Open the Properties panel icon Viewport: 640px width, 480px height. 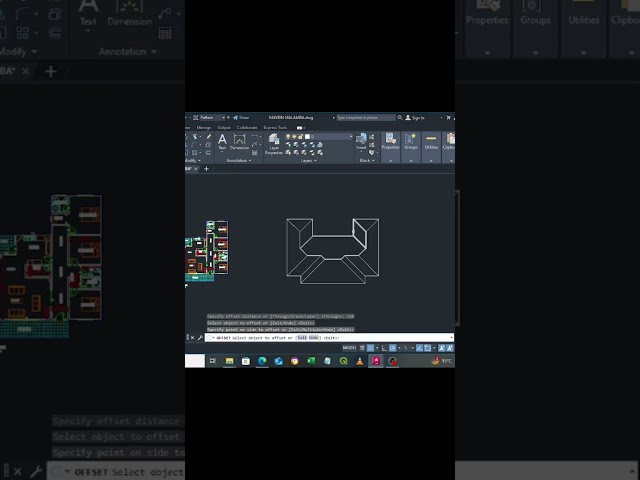pos(391,141)
